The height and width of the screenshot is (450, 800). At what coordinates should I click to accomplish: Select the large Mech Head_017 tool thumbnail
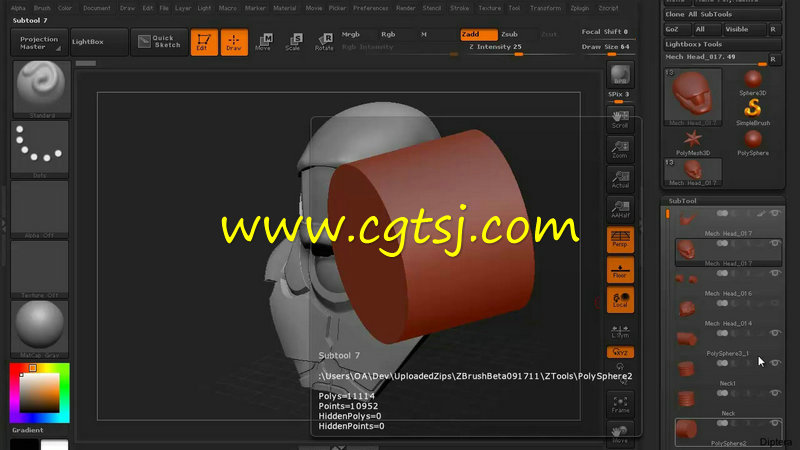692,97
